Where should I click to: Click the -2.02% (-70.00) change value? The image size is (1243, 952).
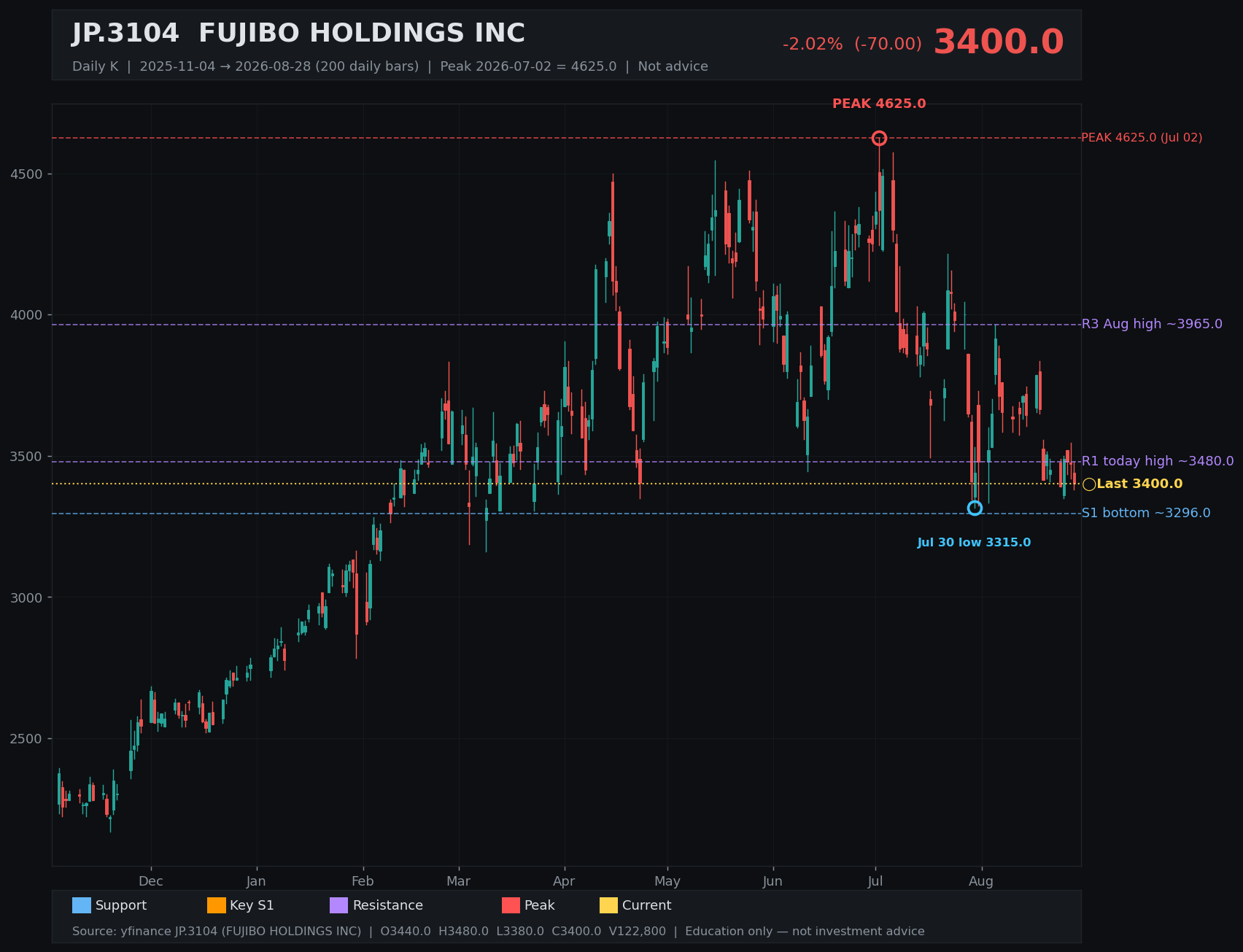852,44
